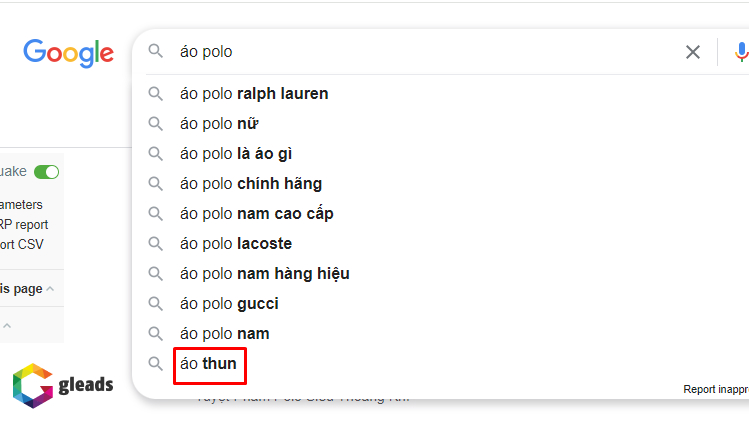Select the suggestion 'áo polo là áo gì'
Screen dimensions: 749x425
(x=236, y=154)
